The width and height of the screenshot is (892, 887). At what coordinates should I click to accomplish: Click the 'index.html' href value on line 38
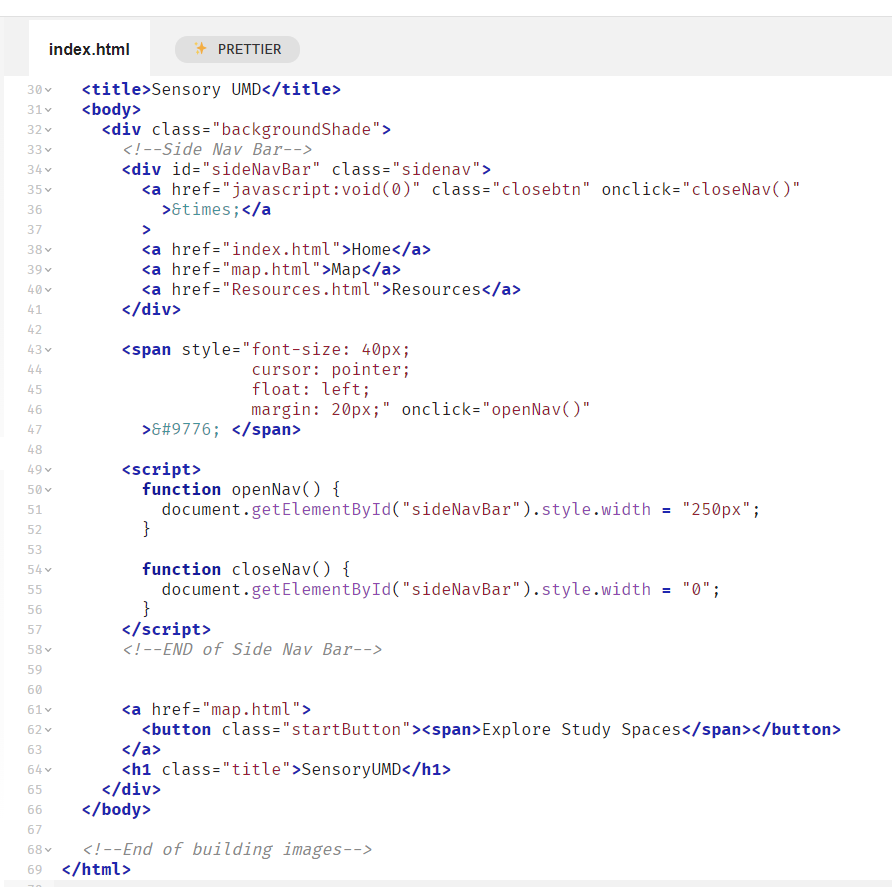(x=282, y=250)
